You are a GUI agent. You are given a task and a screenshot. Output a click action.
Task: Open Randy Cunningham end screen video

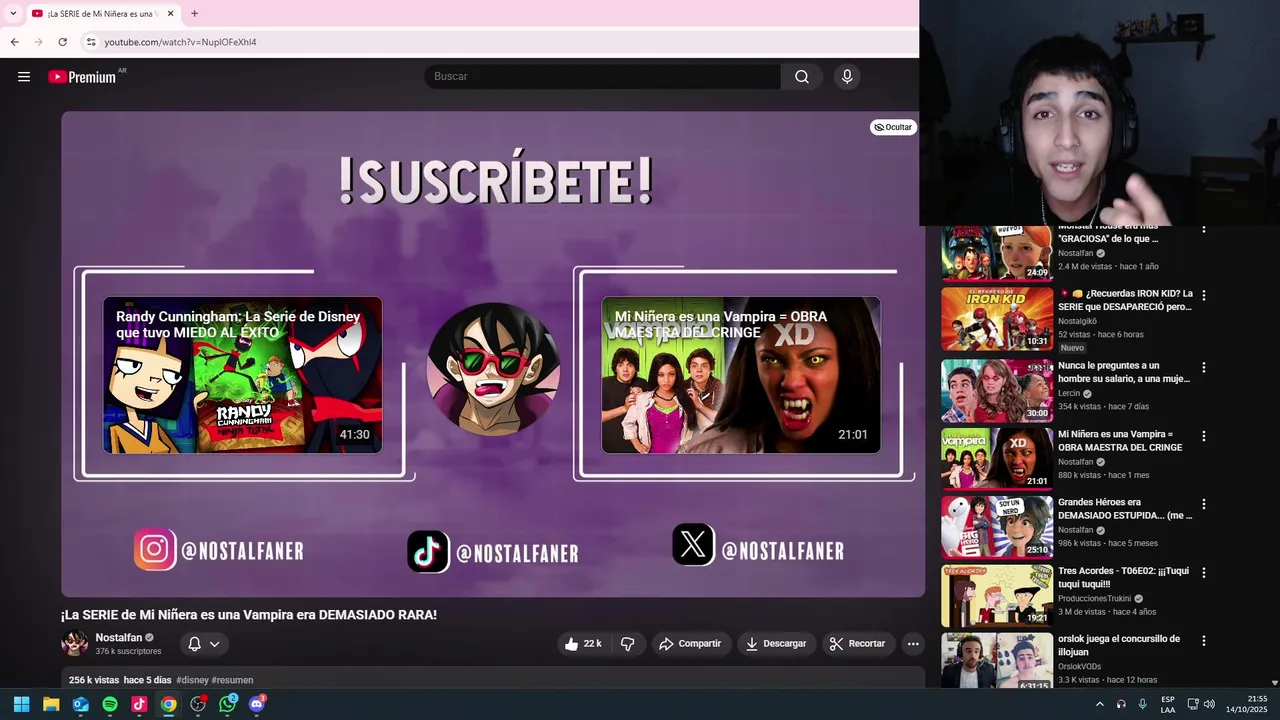[243, 375]
